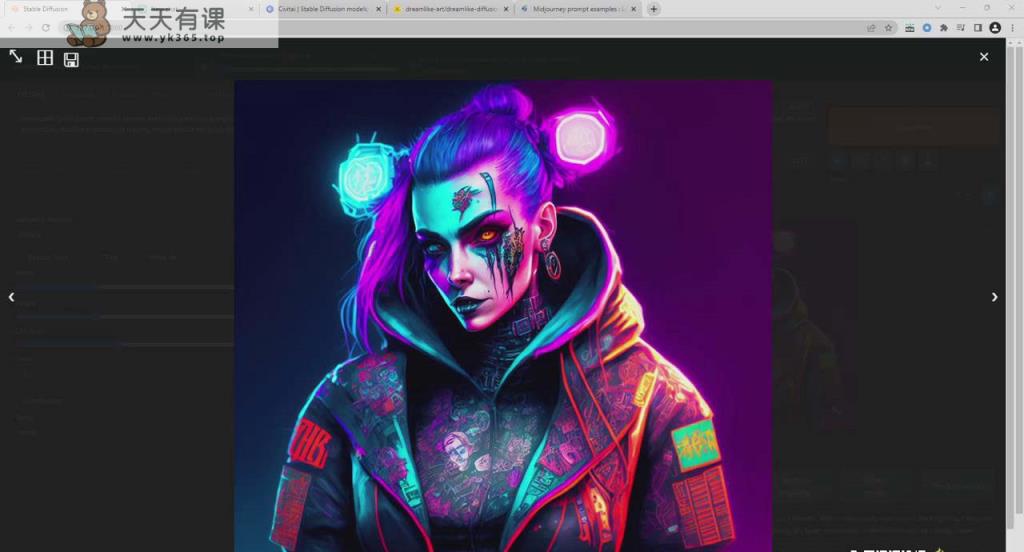This screenshot has width=1024, height=552.
Task: Close the dreamlike-art tab
Action: (x=506, y=9)
